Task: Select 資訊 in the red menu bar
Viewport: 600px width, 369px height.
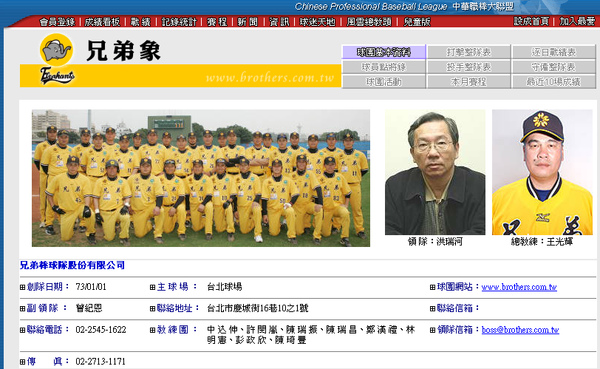Action: (279, 22)
